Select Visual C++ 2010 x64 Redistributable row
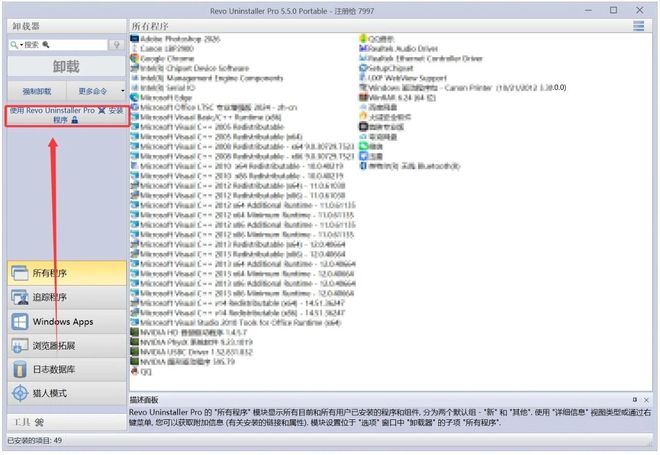 pyautogui.click(x=237, y=166)
